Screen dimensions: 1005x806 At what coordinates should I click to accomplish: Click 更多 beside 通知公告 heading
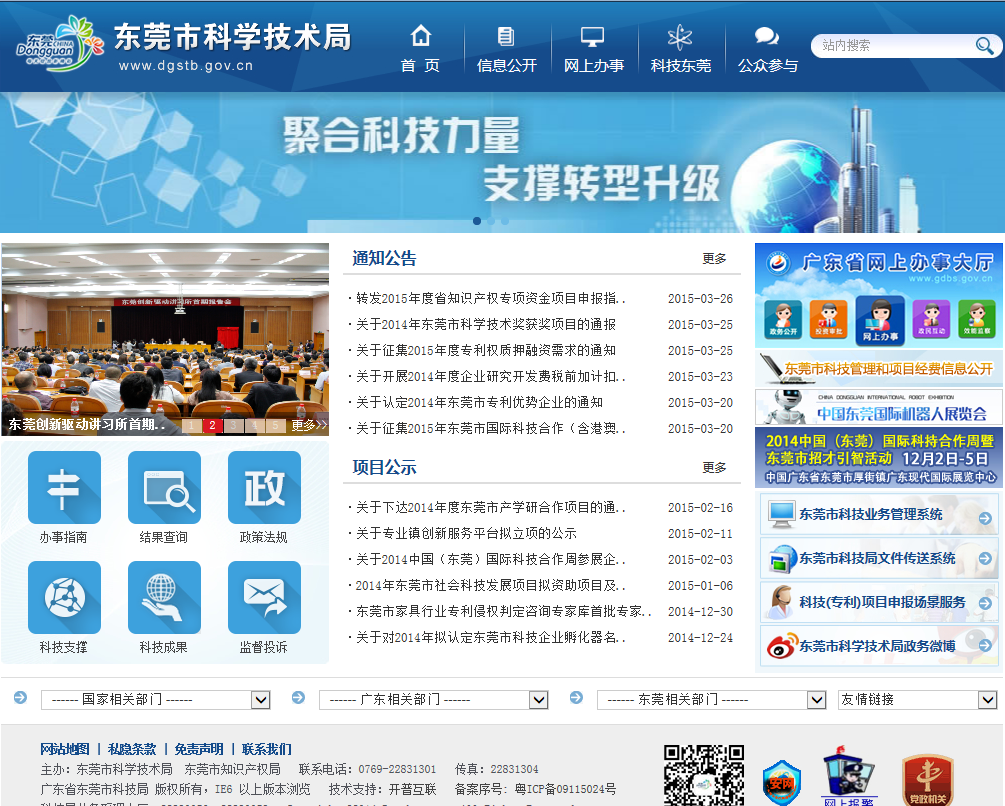click(x=714, y=258)
